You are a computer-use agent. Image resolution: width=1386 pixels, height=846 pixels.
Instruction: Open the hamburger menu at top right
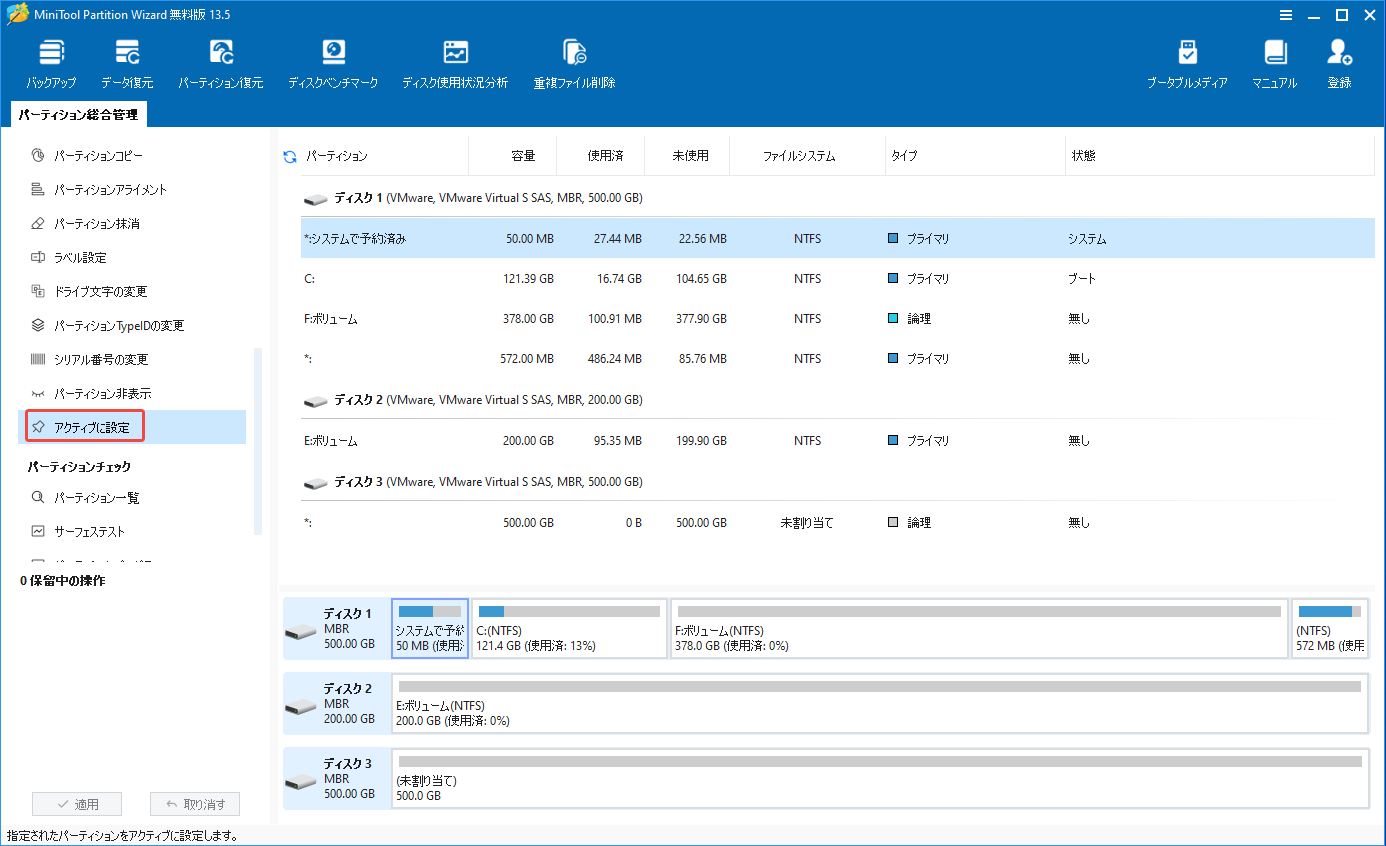click(1286, 15)
